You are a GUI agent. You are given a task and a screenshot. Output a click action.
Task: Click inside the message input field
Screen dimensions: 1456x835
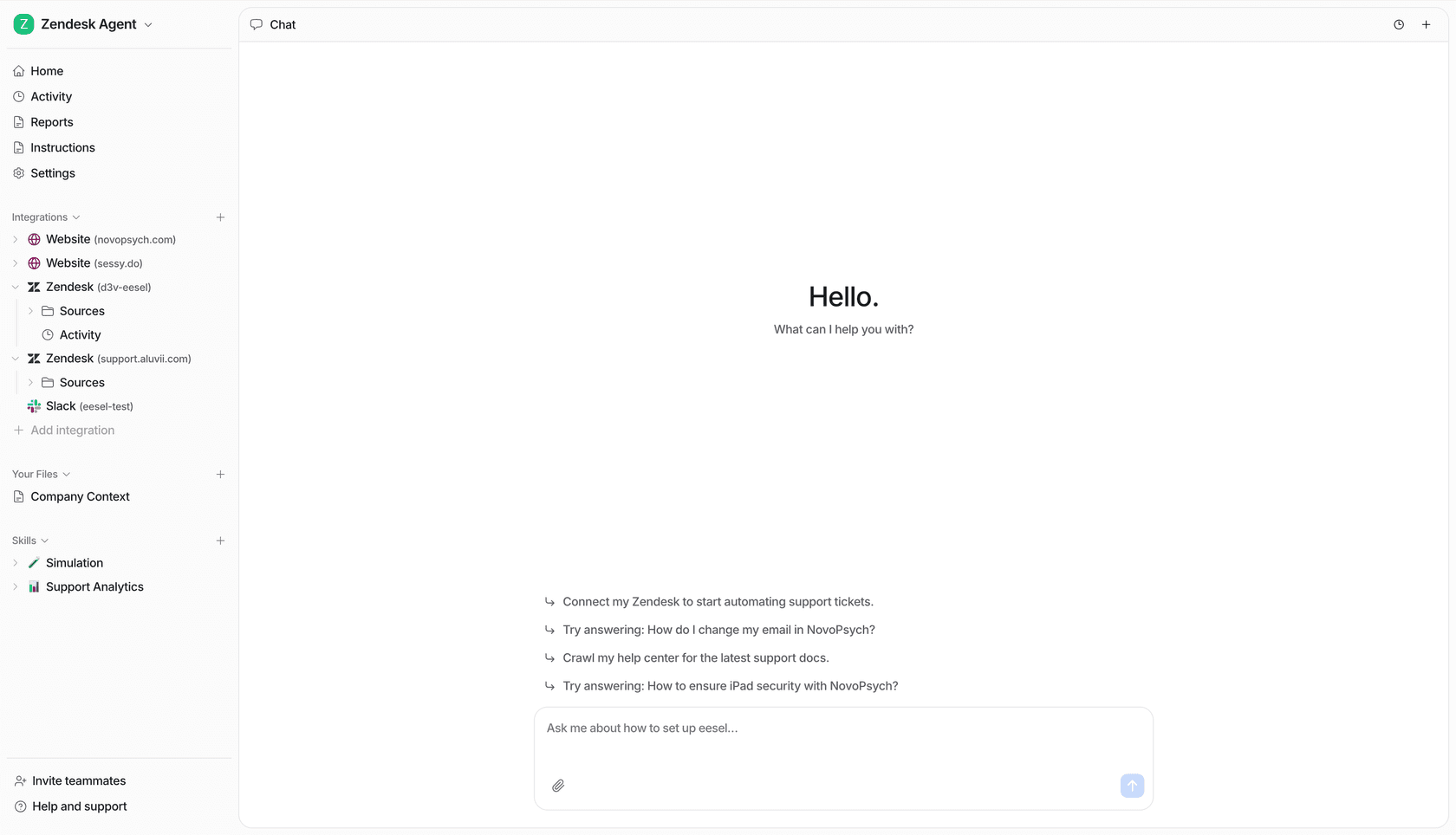pos(842,728)
